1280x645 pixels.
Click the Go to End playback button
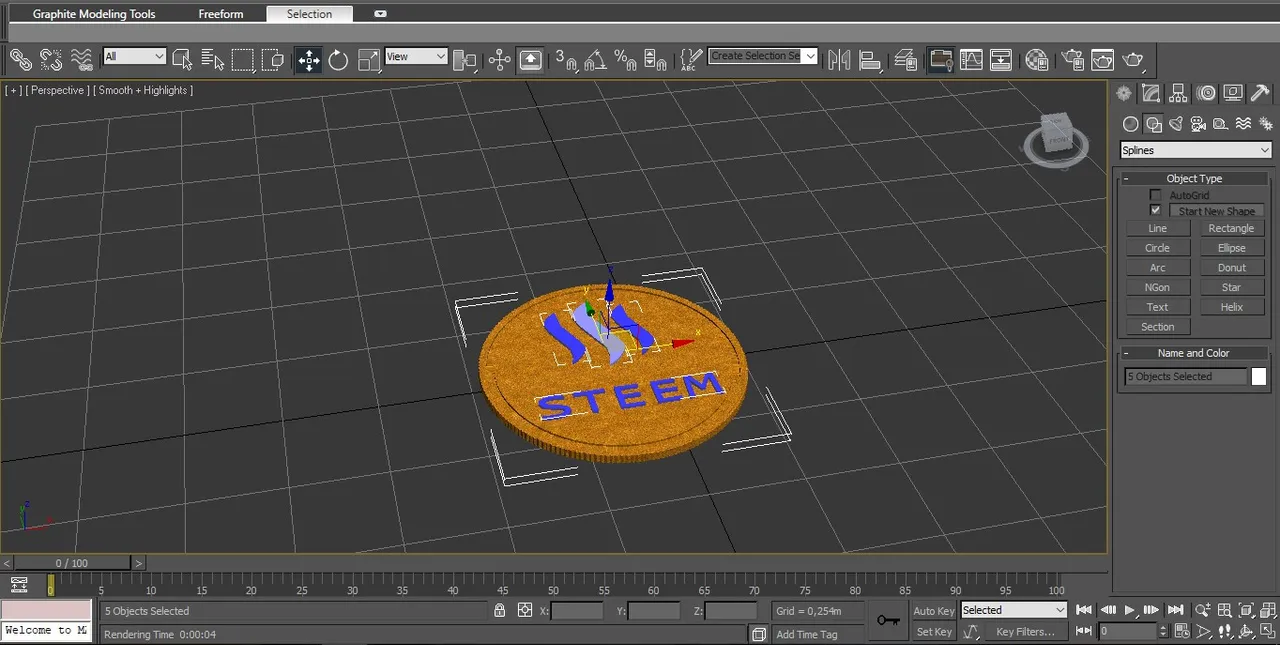(x=1175, y=610)
